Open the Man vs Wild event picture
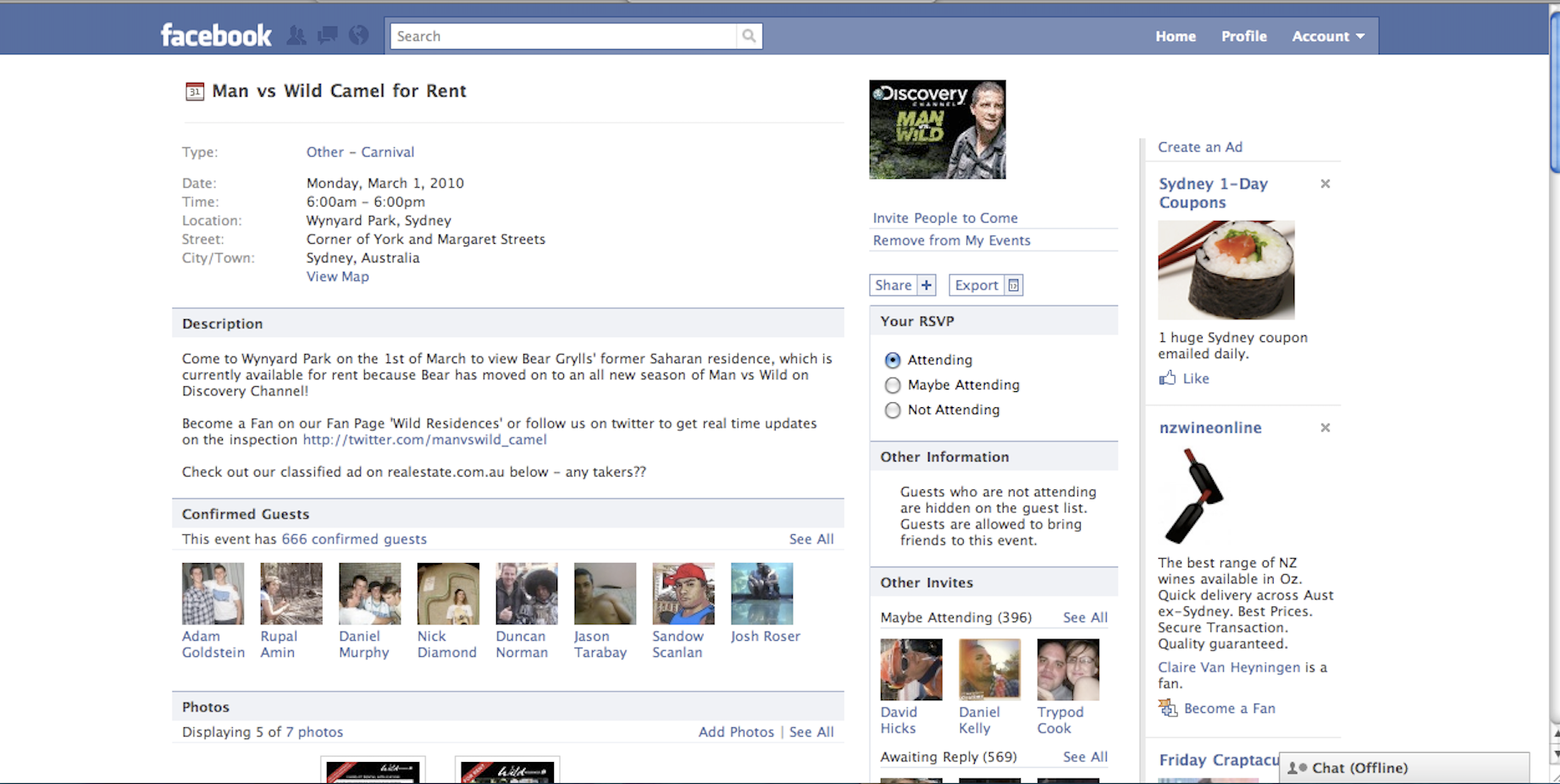Screen dimensions: 1560x784 pyautogui.click(x=938, y=130)
